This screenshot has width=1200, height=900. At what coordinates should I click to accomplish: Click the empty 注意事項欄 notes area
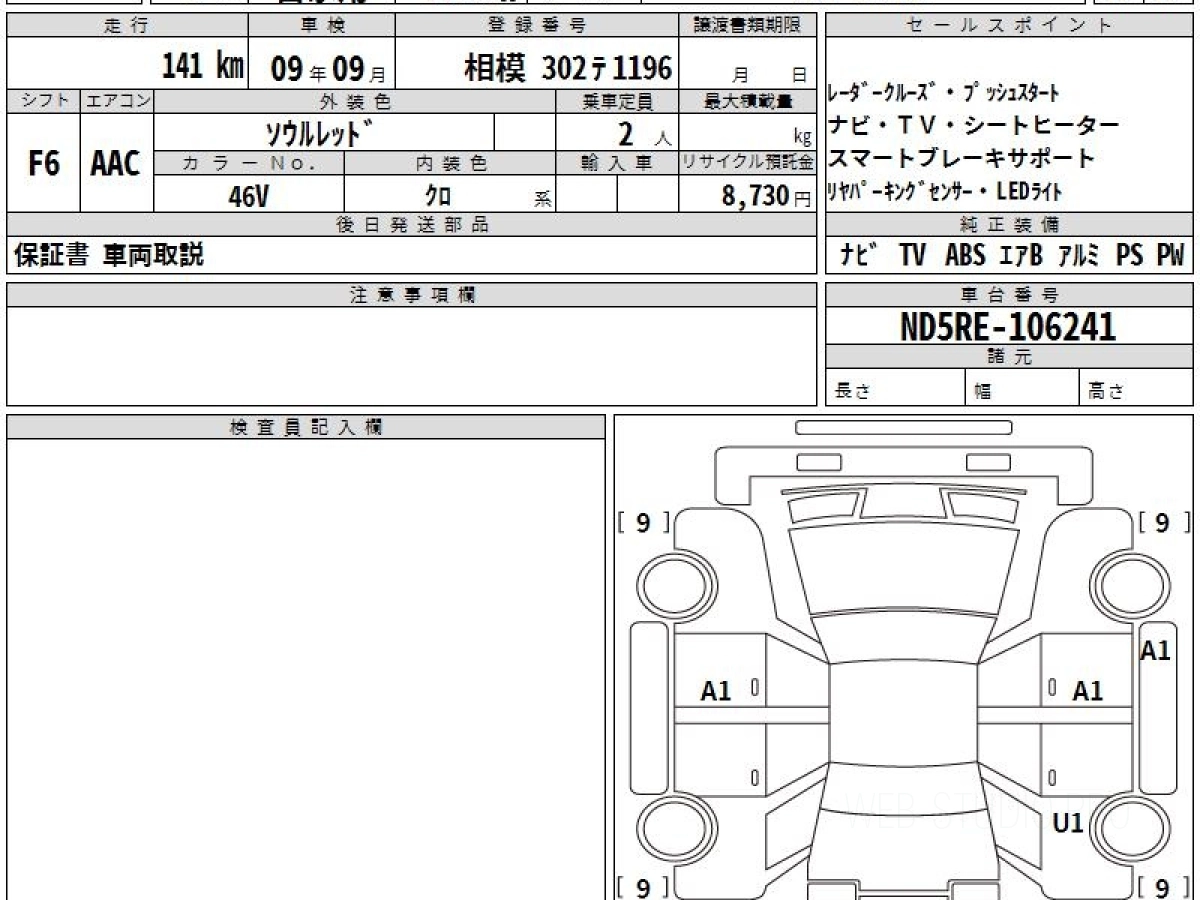point(411,355)
